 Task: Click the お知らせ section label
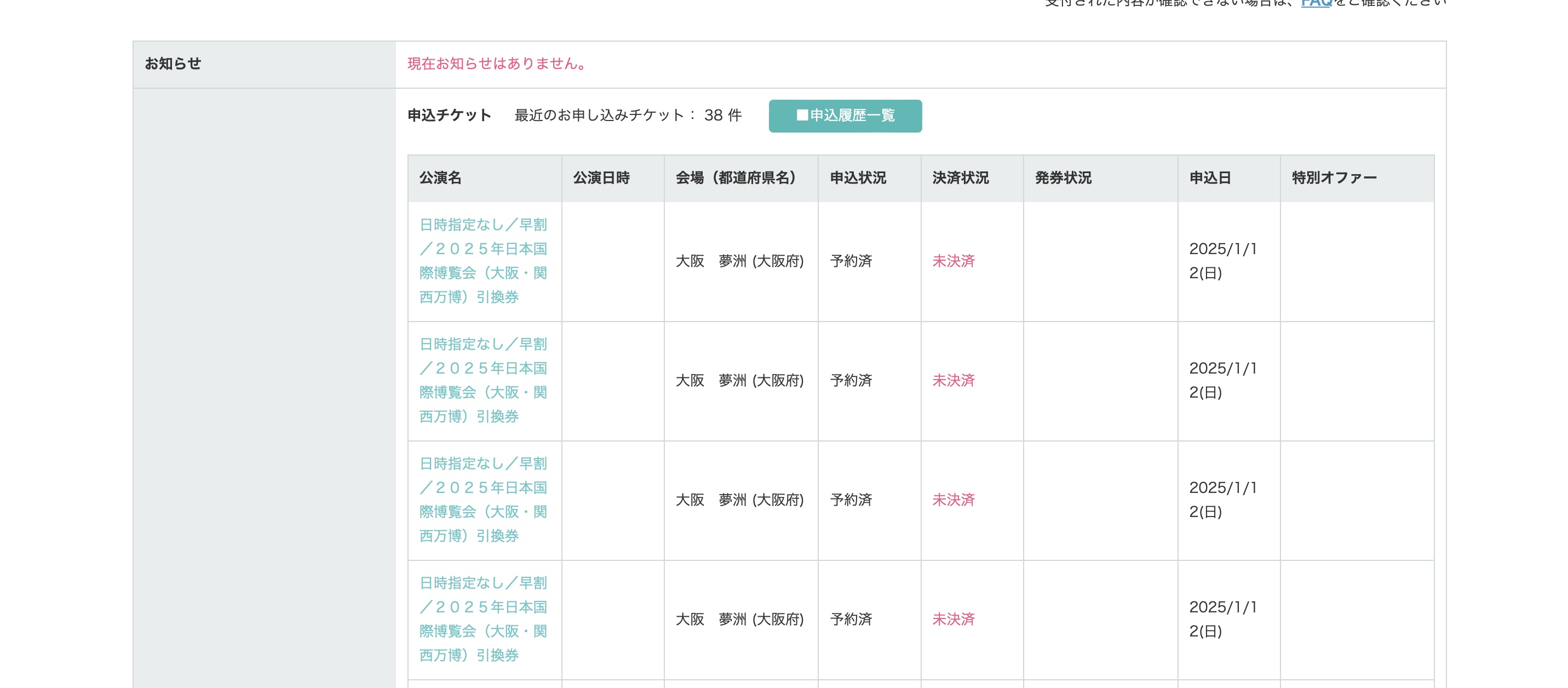click(x=173, y=64)
